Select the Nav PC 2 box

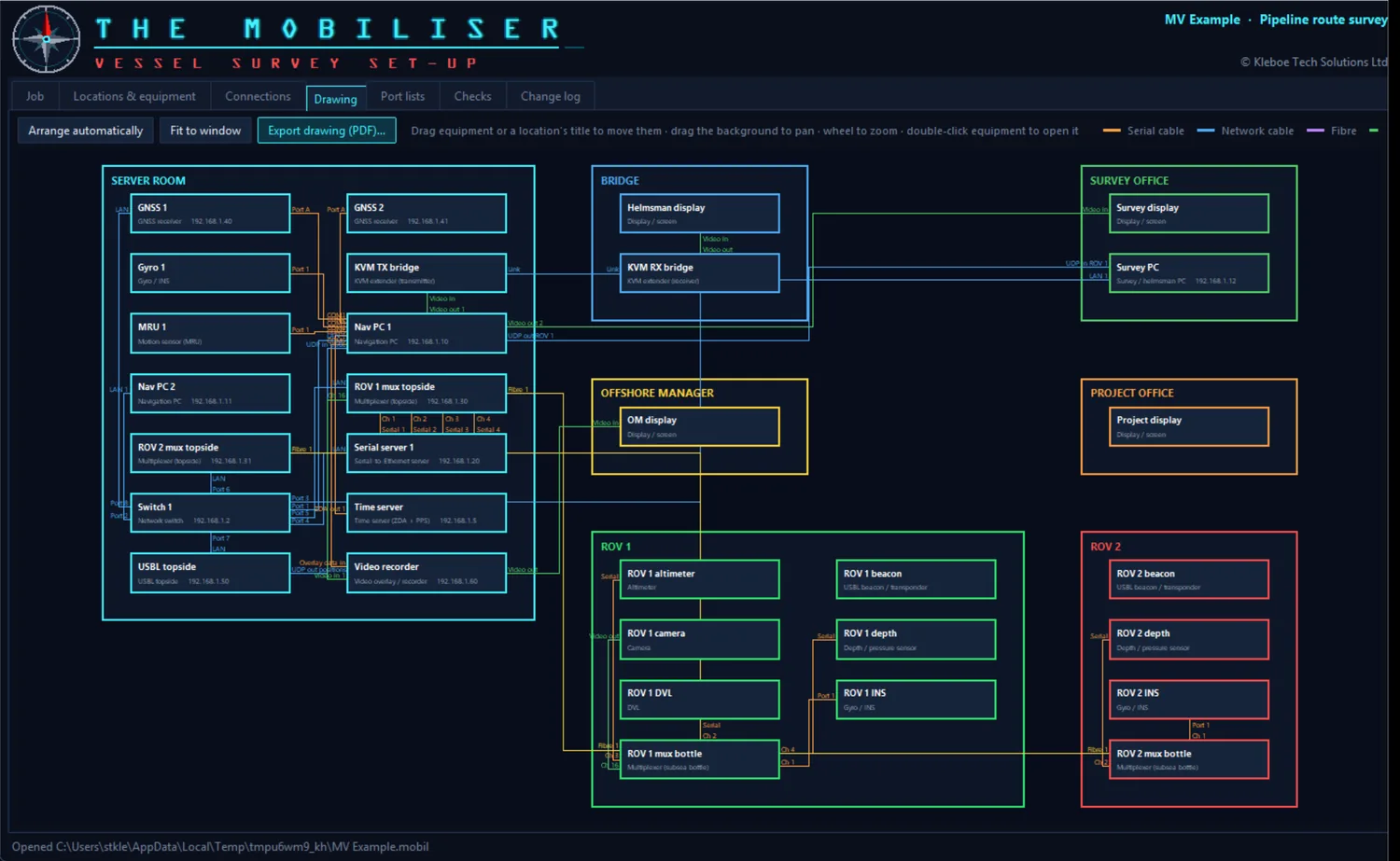(x=210, y=393)
